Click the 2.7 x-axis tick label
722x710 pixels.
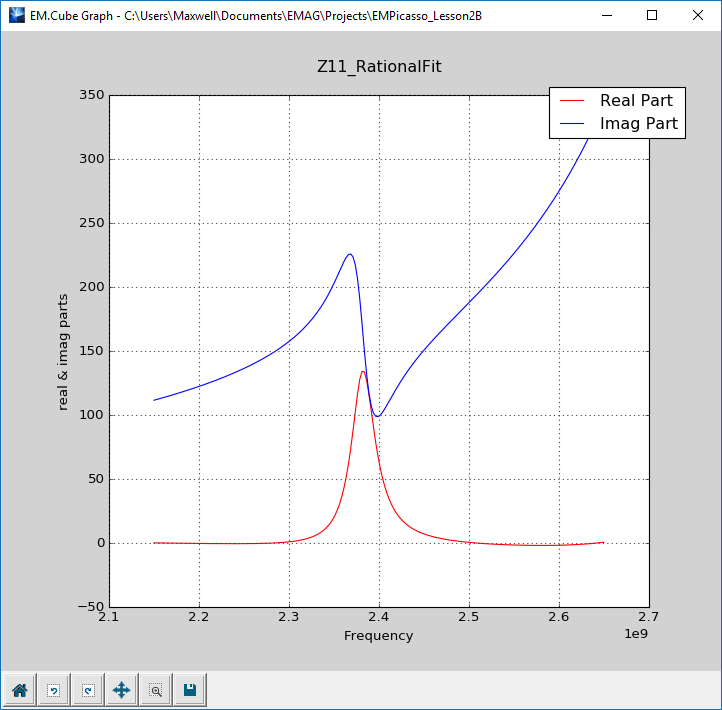click(x=648, y=617)
